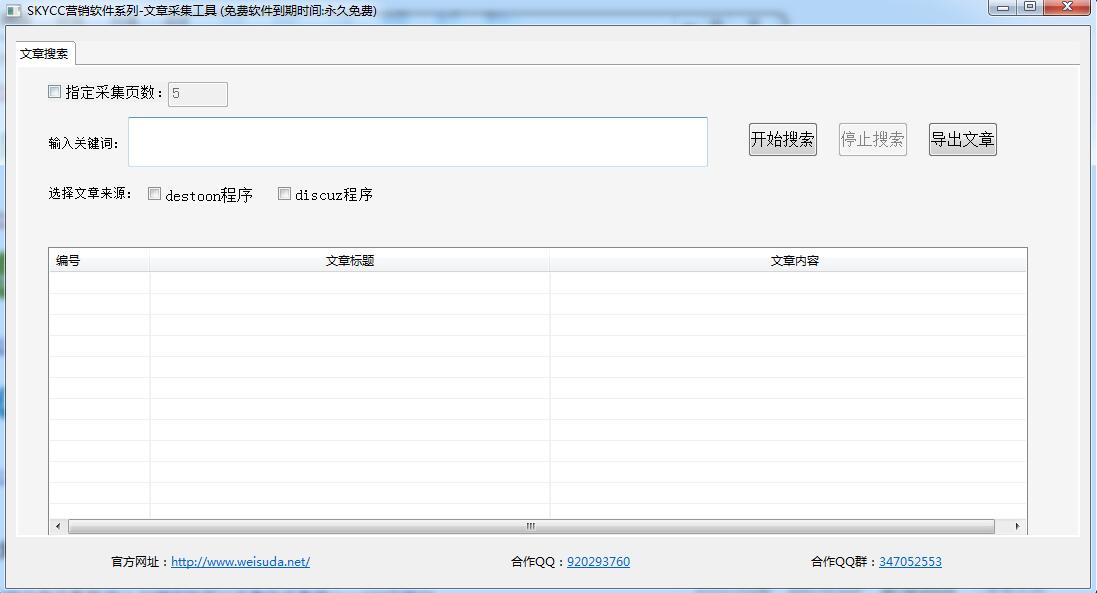Screen dimensions: 1097x593
Task: Enable the 指定采集页数 checkbox
Action: pos(54,91)
